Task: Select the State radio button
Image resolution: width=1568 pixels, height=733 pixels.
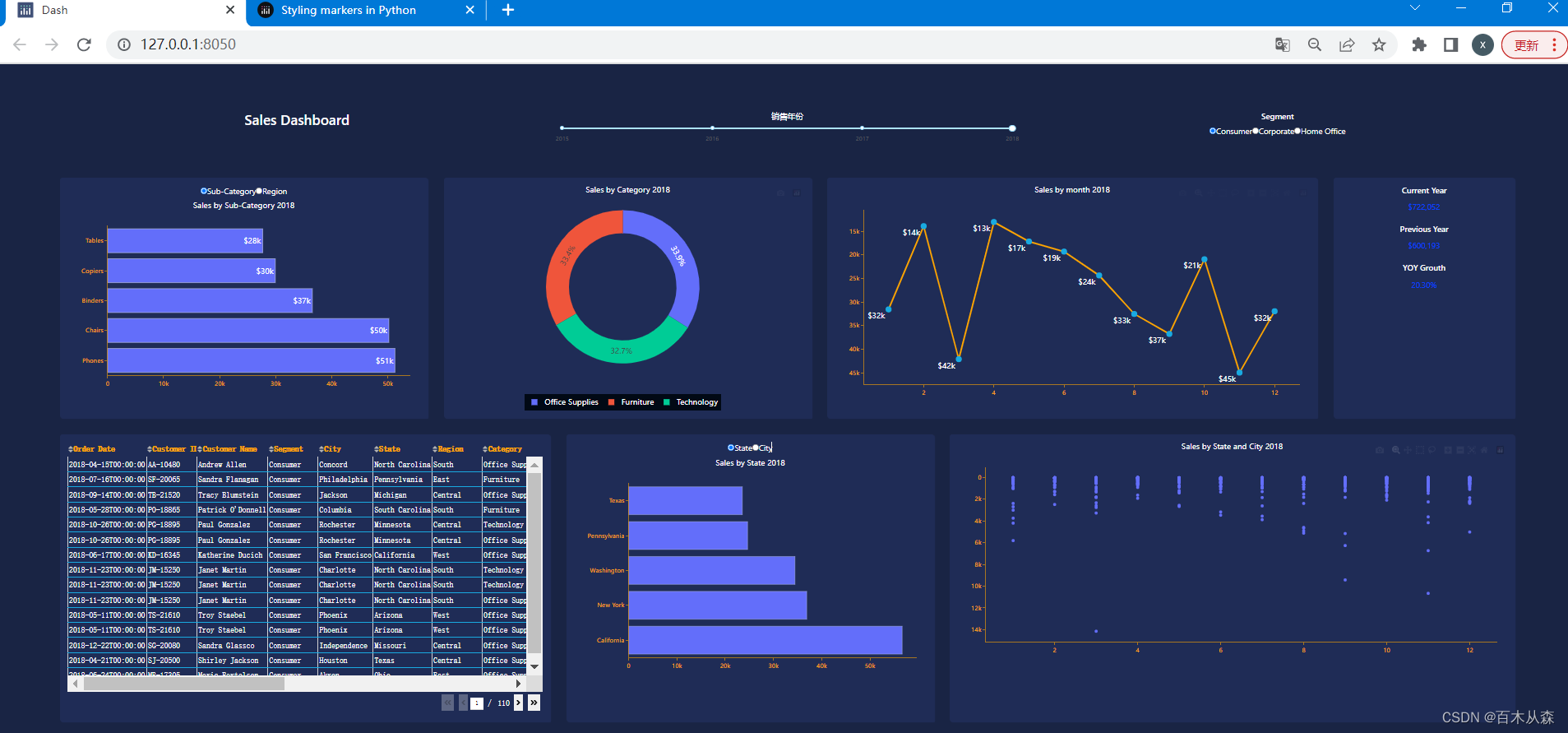Action: click(x=731, y=448)
